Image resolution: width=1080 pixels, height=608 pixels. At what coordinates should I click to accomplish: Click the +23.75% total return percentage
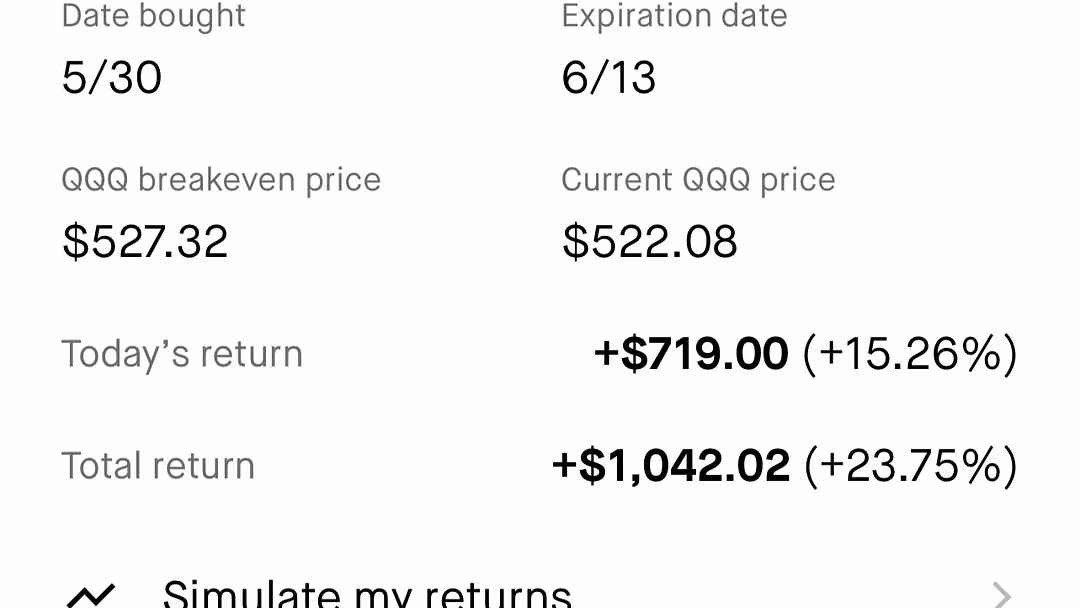click(911, 466)
